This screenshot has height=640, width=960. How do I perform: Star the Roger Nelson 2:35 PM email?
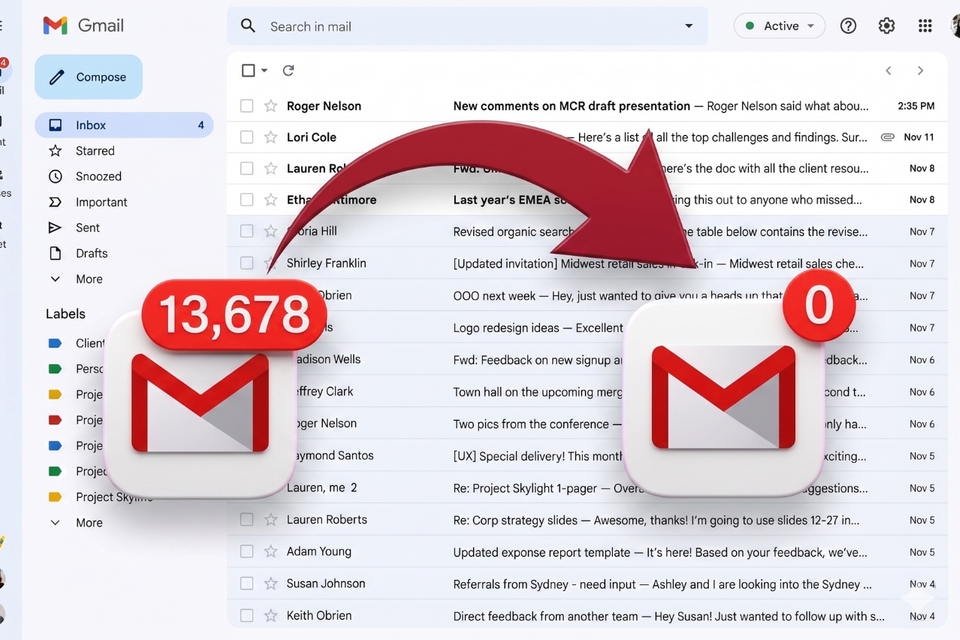click(x=271, y=106)
